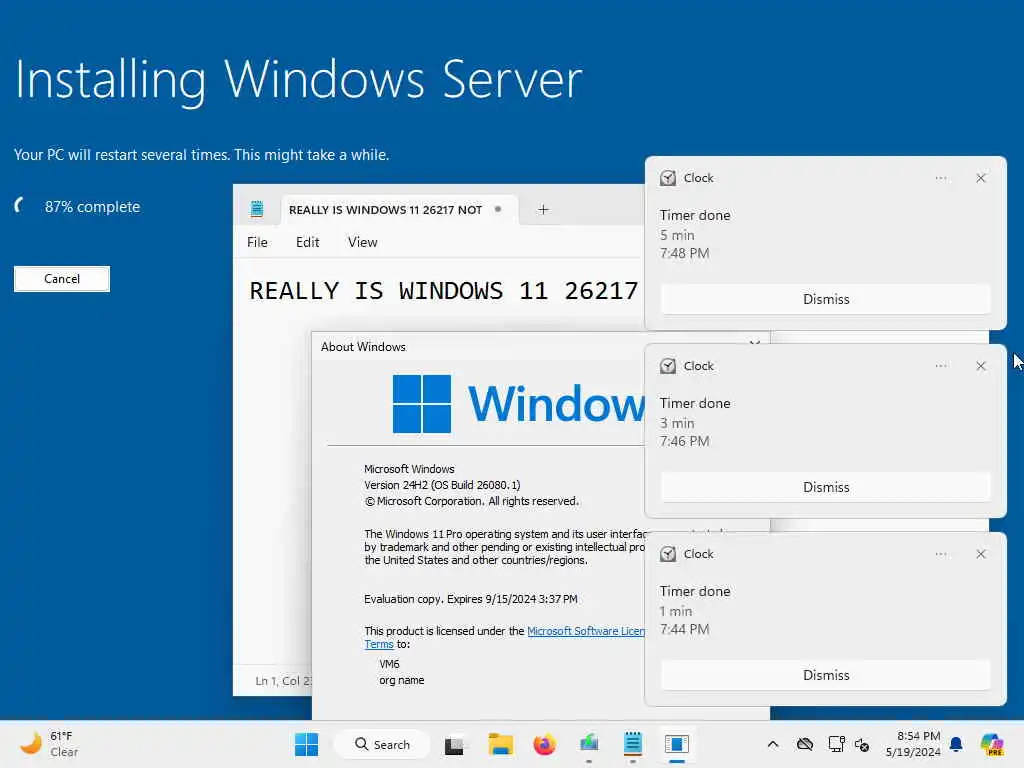Screen dimensions: 1024x768
Task: Dismiss the 1 min timer notification
Action: click(825, 675)
